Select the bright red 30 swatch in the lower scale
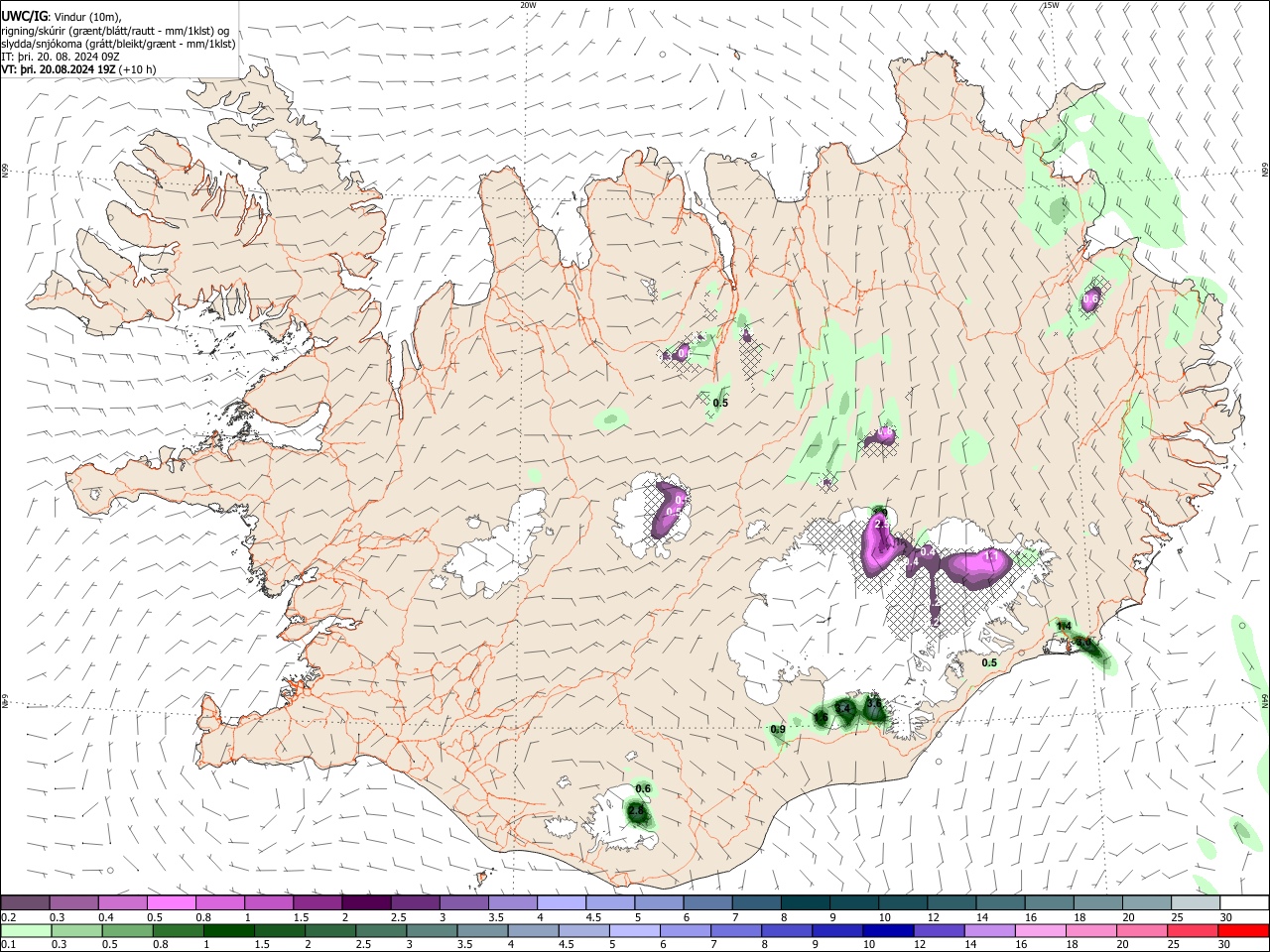 pyautogui.click(x=1242, y=930)
